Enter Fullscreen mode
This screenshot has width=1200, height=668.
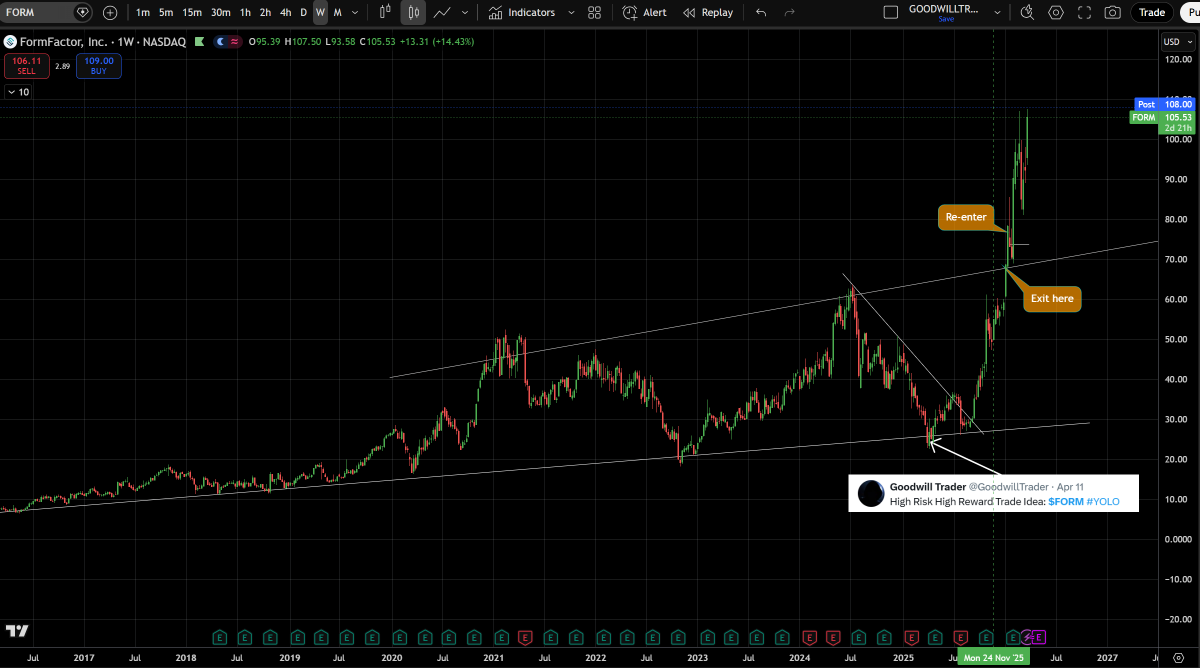[1084, 12]
